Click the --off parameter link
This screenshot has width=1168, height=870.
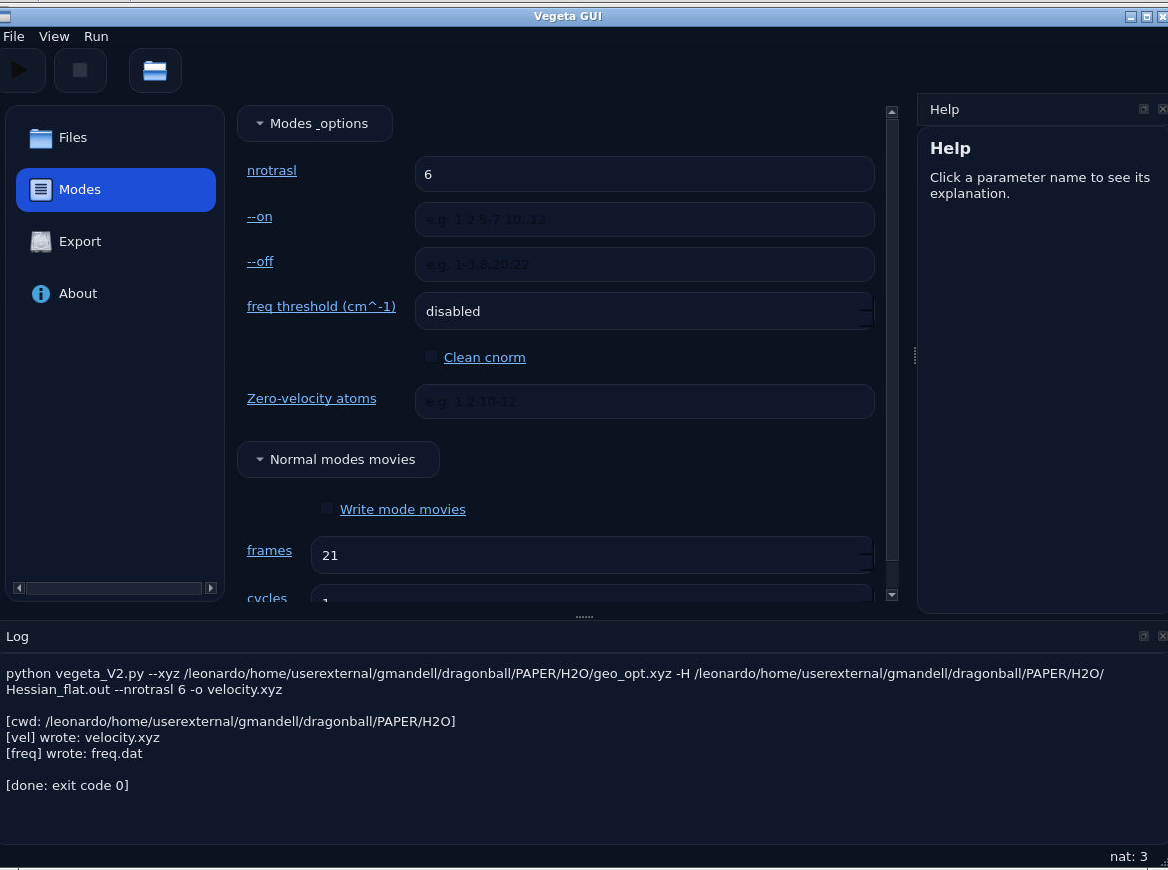260,261
